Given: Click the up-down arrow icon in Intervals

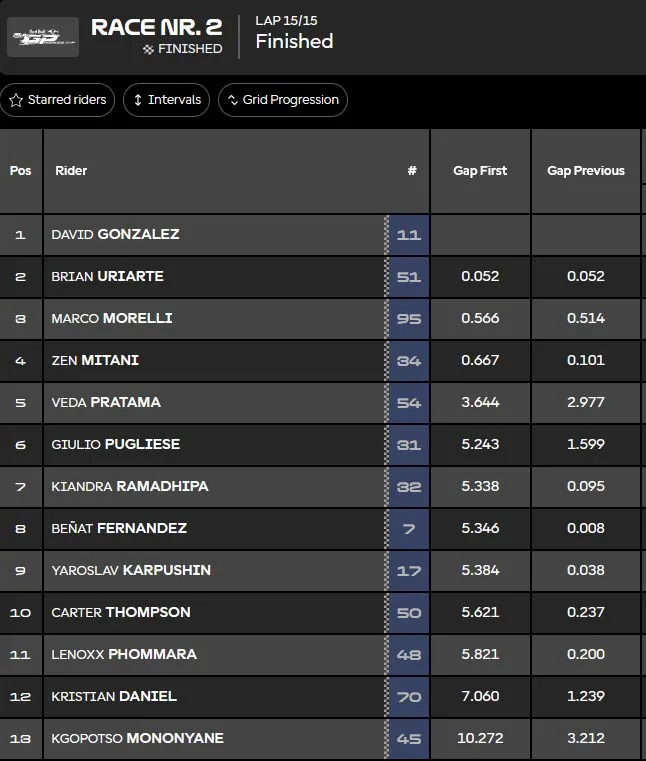Looking at the screenshot, I should point(138,100).
